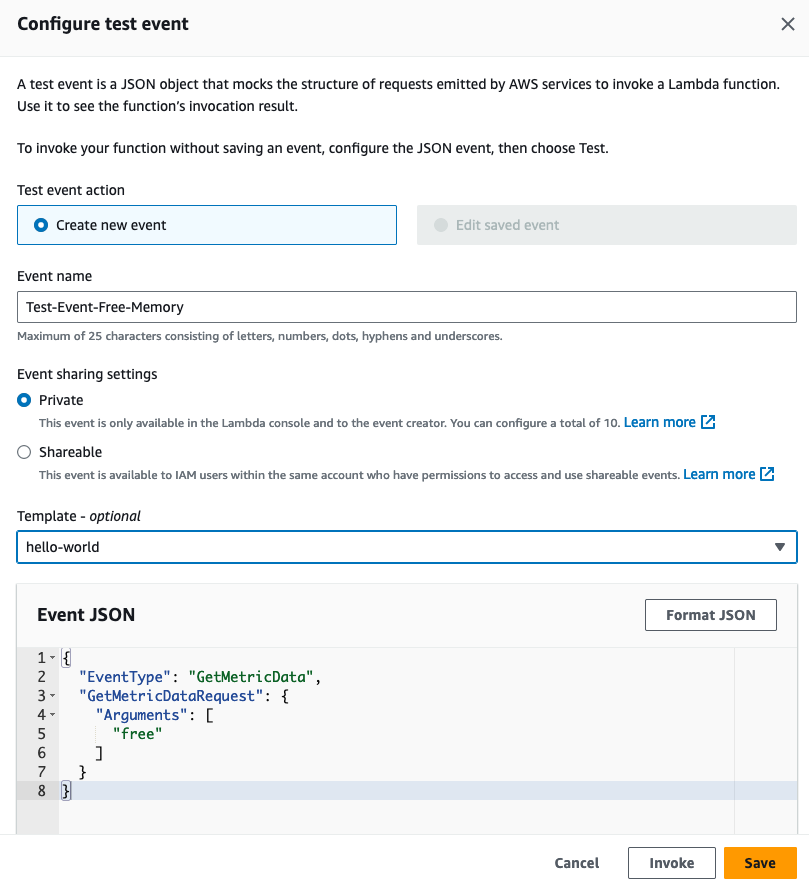Click the Invoke button
The image size is (809, 887).
point(672,863)
